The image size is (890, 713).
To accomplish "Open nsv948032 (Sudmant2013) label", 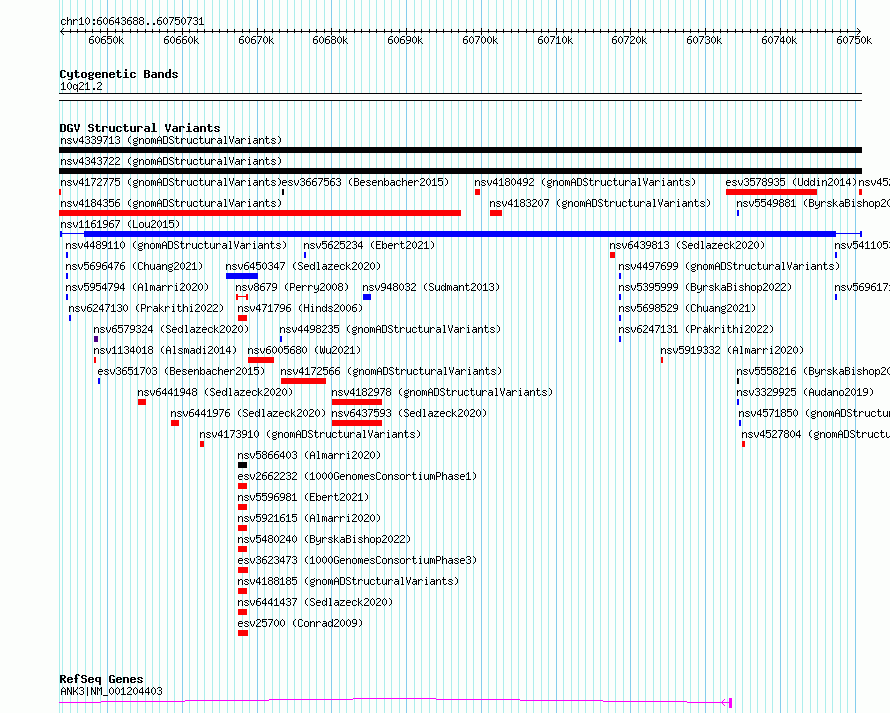I will [x=431, y=287].
